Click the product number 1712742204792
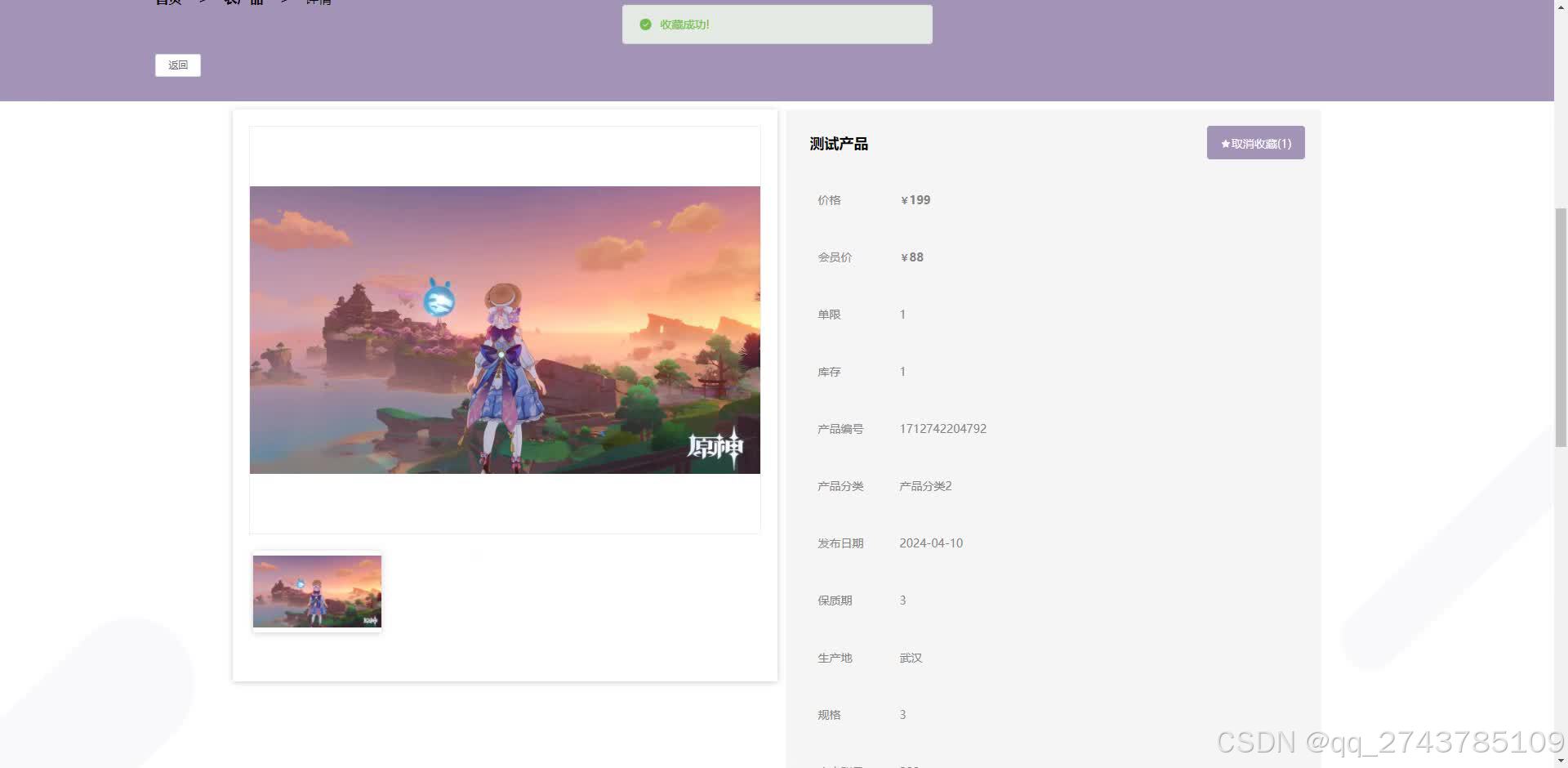This screenshot has width=1568, height=768. point(942,429)
